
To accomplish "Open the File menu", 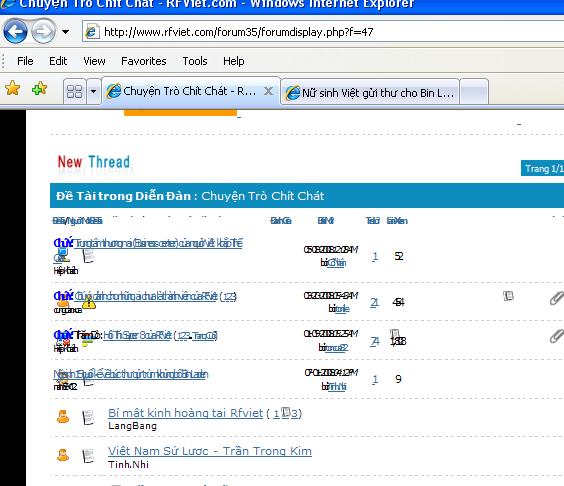I will pos(25,61).
